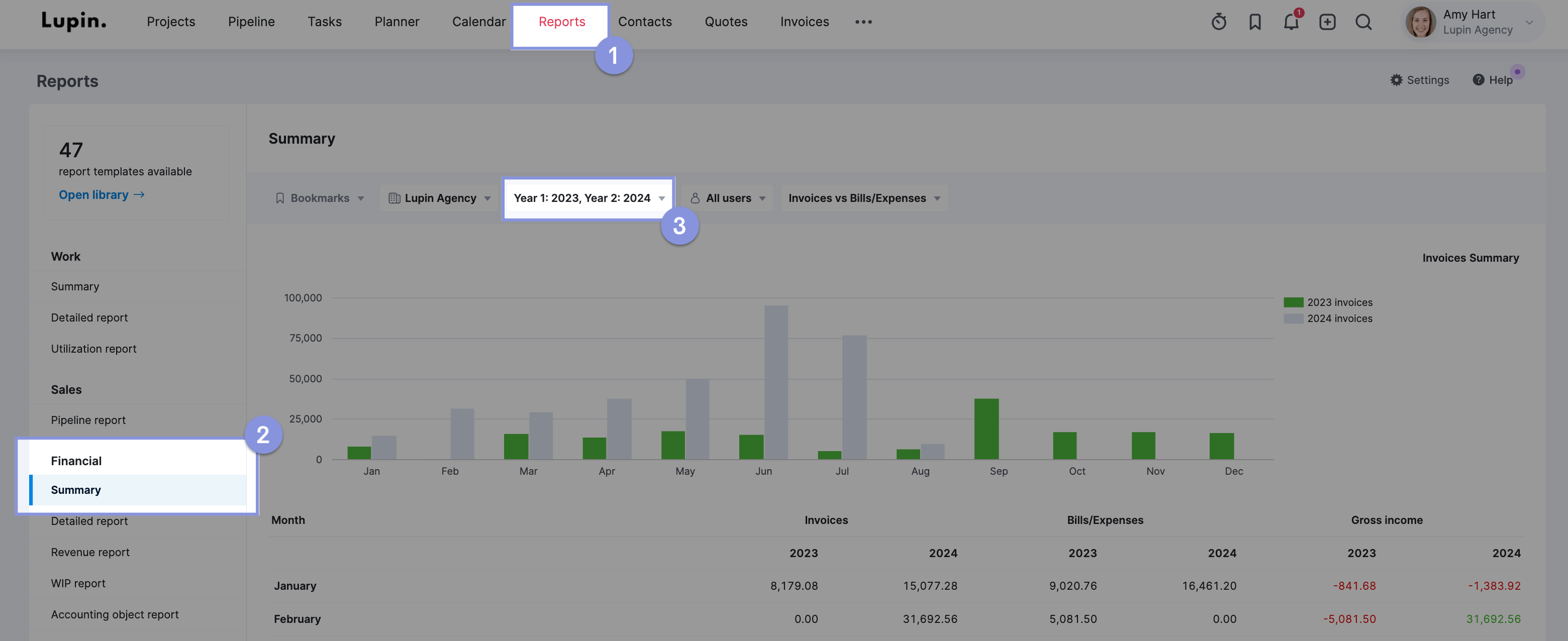Select the Financial Summary report
This screenshot has width=1568, height=641.
click(75, 491)
